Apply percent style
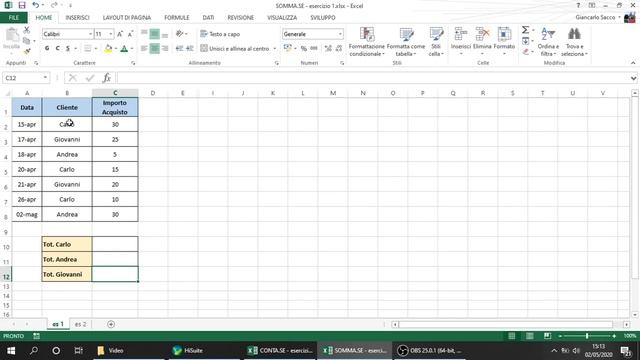Screen dimensions: 640x360 [304, 49]
